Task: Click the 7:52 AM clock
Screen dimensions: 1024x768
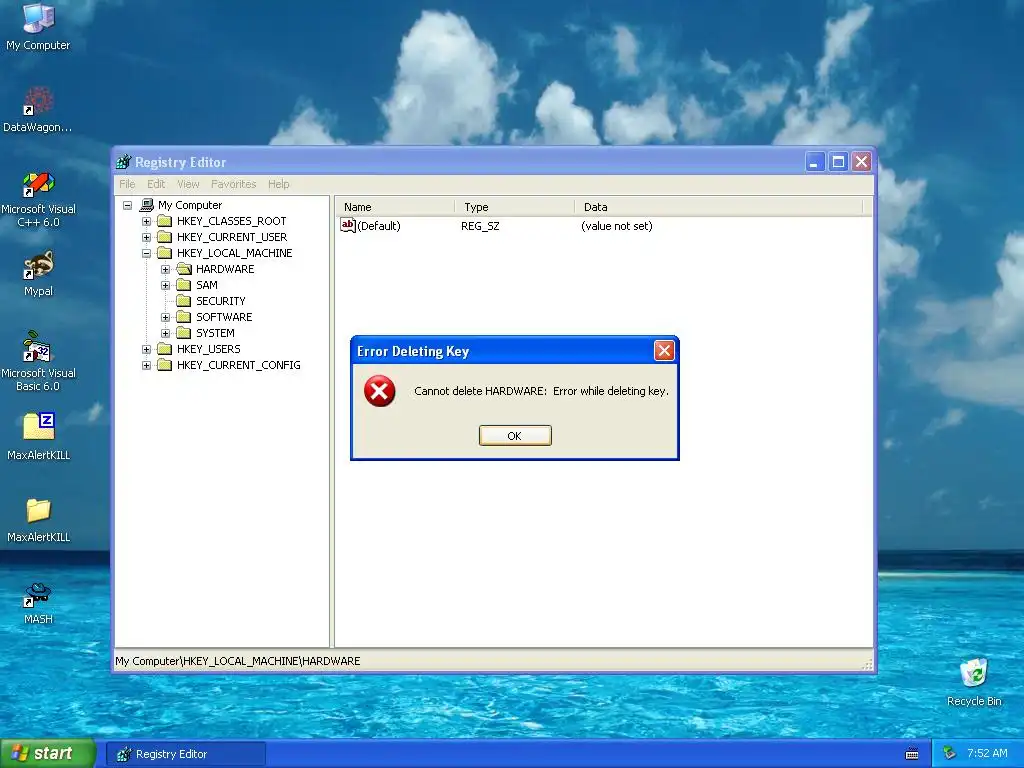Action: [987, 753]
